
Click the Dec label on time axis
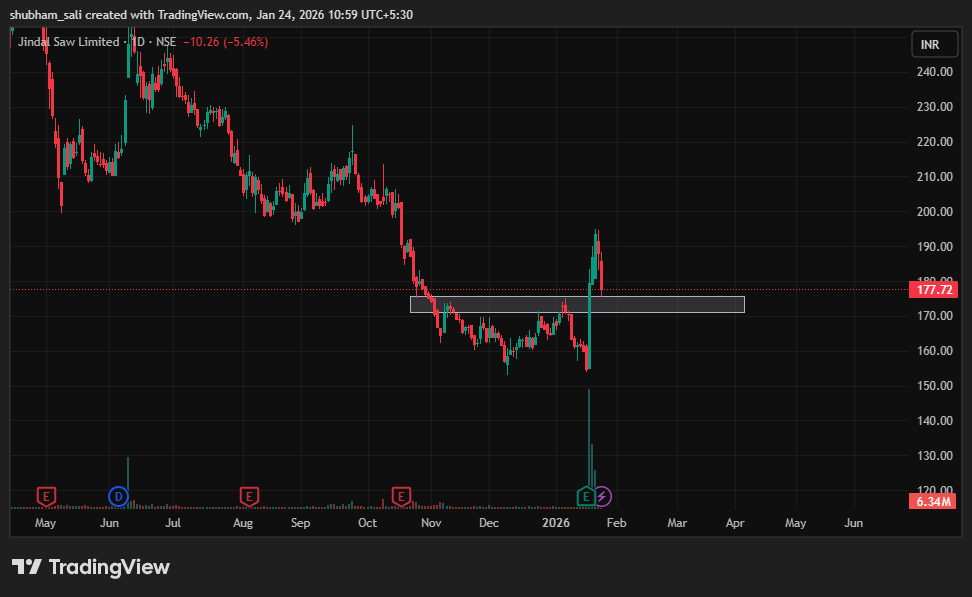click(x=488, y=523)
